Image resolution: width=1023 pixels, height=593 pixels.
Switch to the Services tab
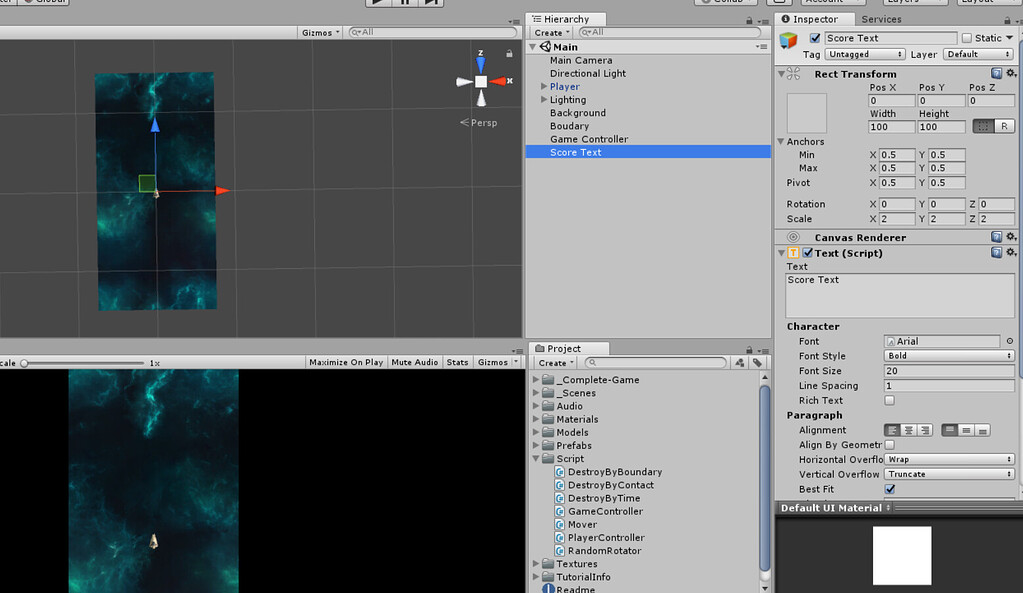point(881,18)
